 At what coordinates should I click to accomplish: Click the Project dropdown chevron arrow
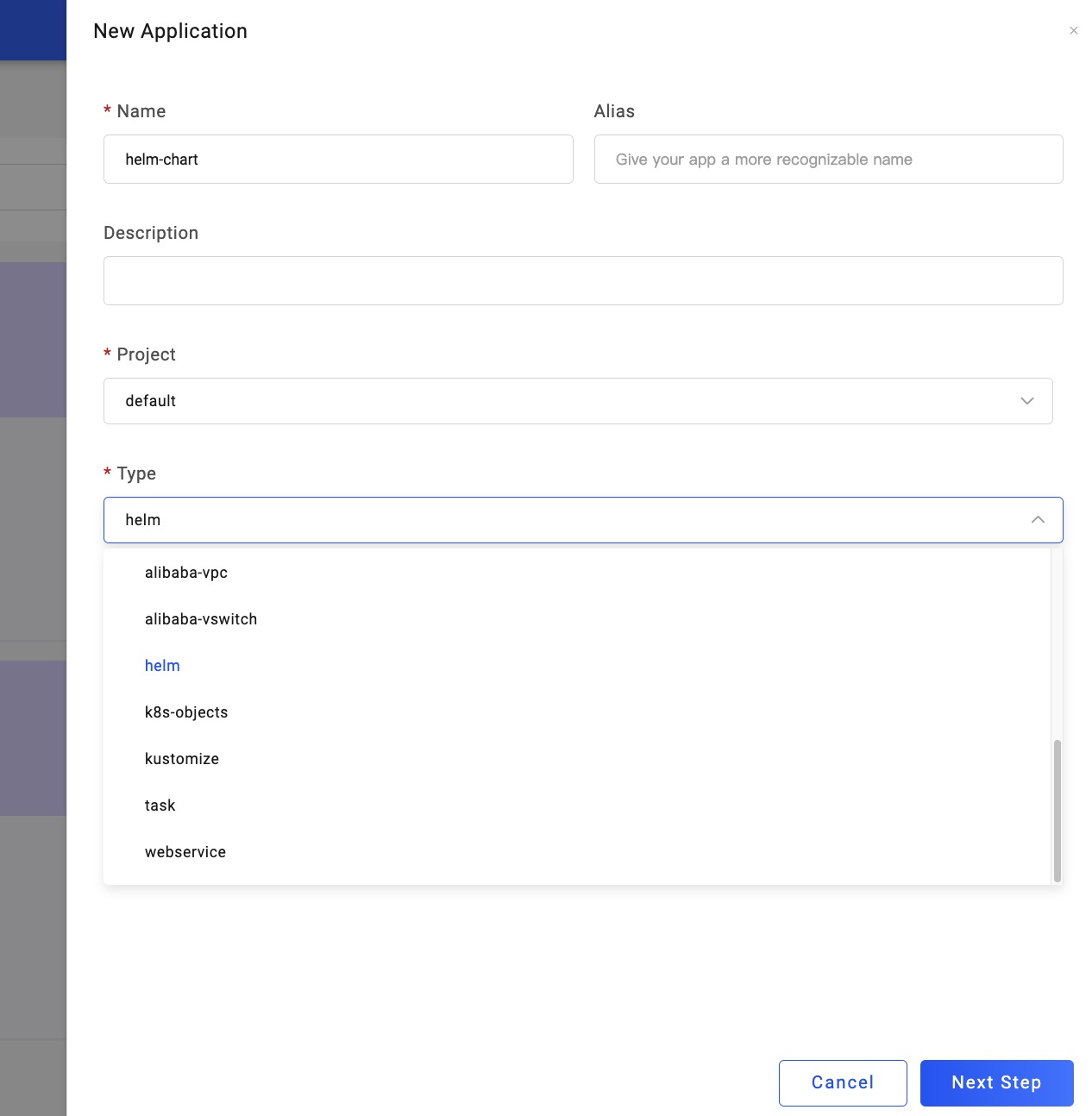click(1026, 401)
